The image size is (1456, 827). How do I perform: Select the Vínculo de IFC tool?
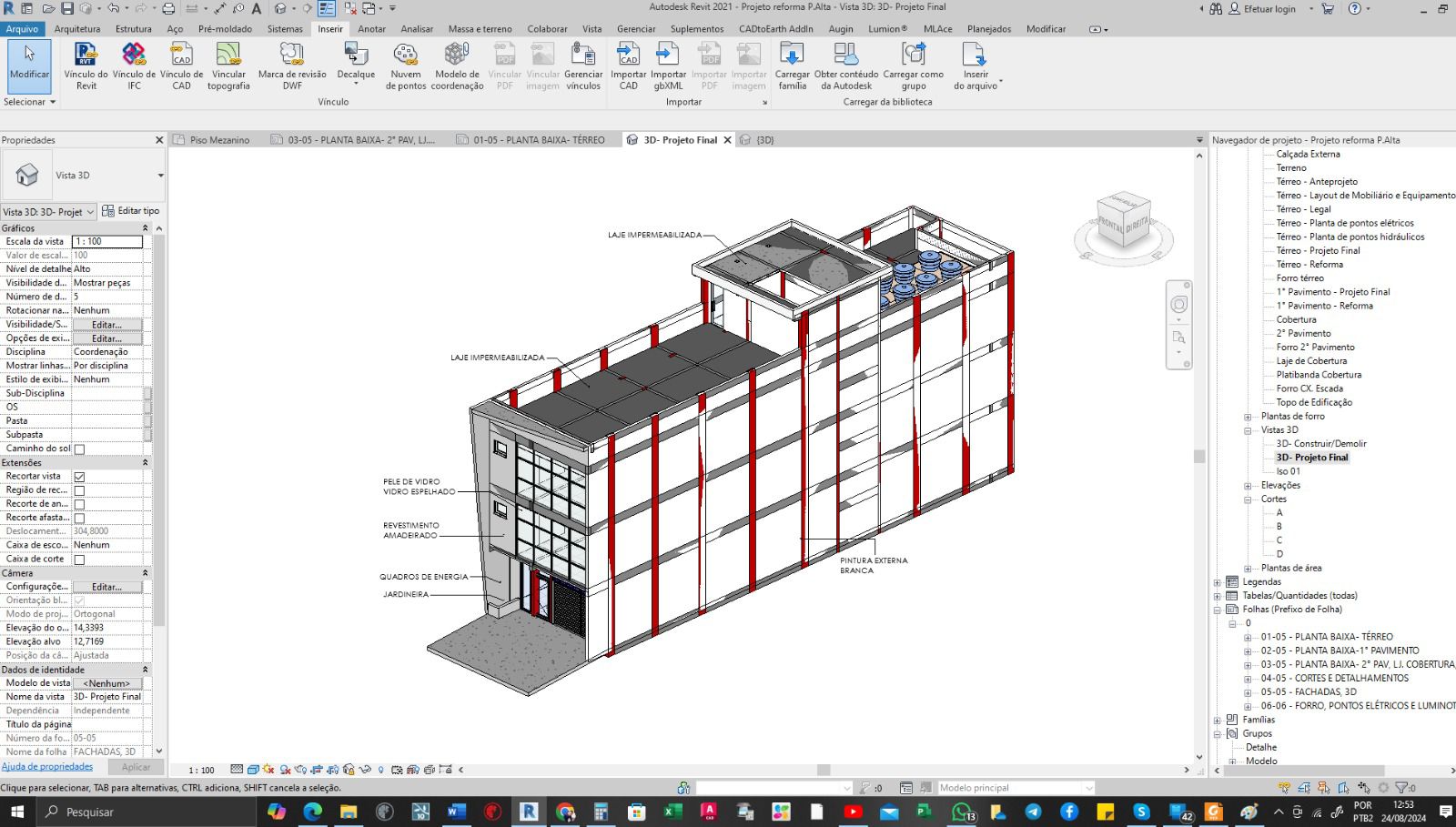pos(134,55)
